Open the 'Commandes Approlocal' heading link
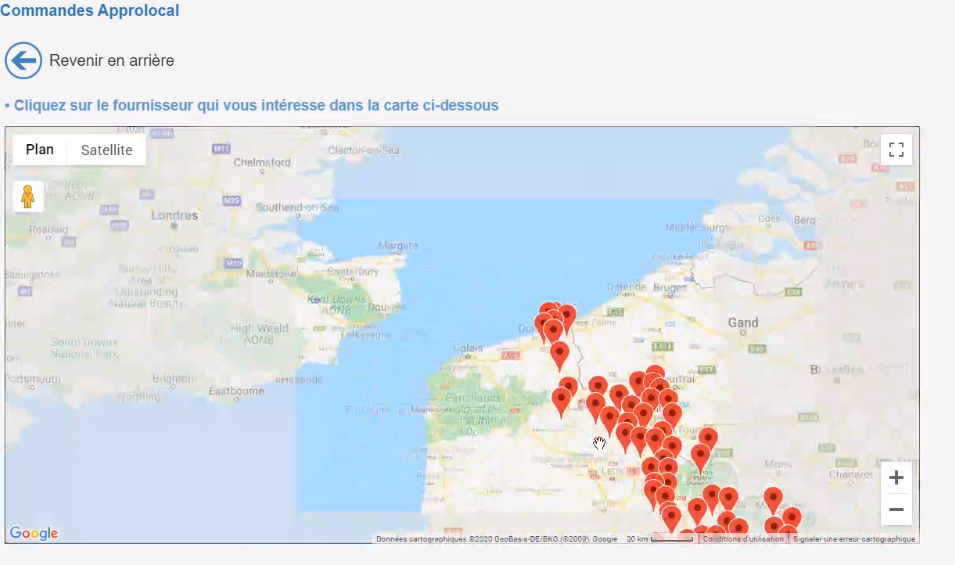Image resolution: width=955 pixels, height=565 pixels. click(x=90, y=10)
